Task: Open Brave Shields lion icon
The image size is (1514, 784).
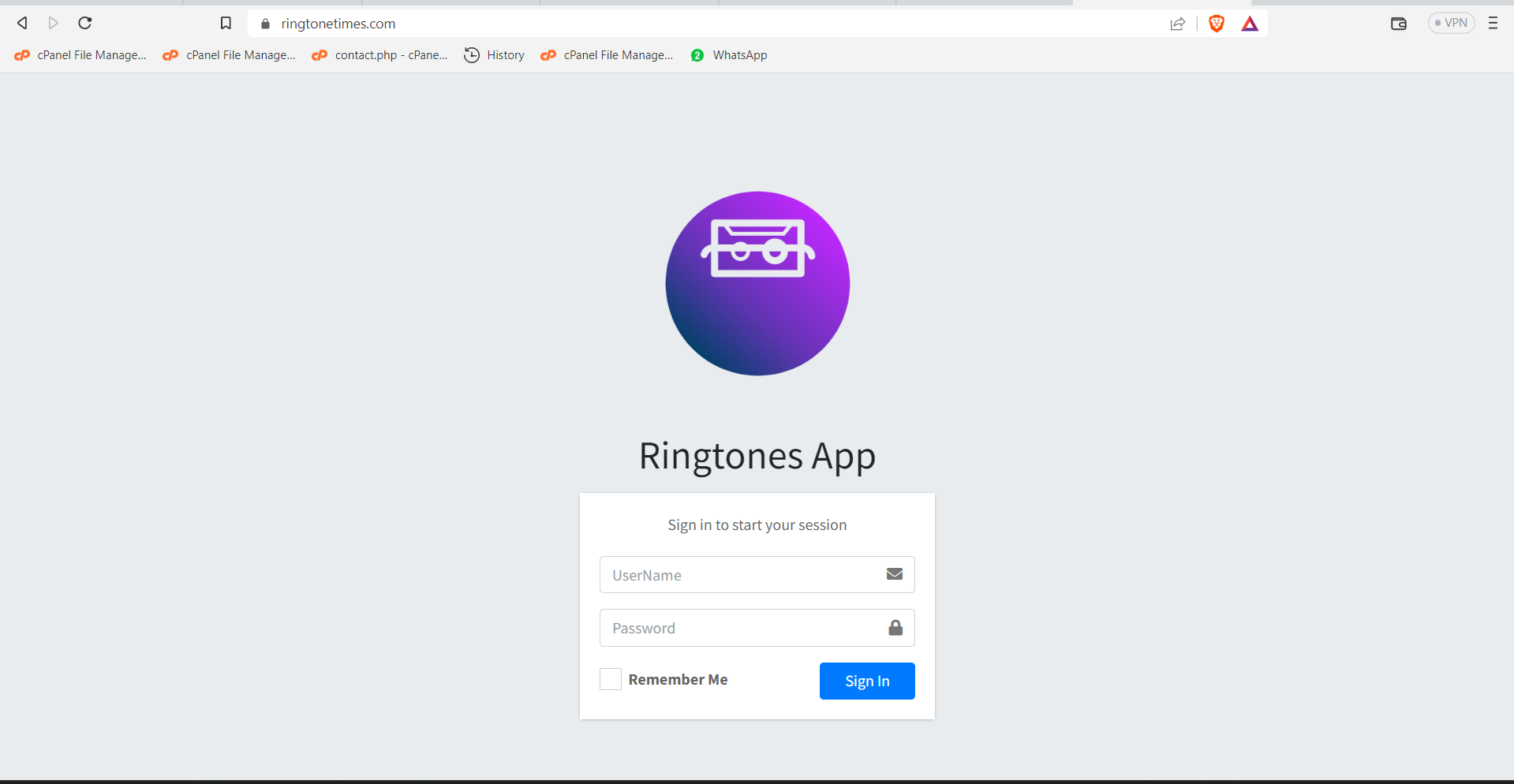Action: click(1216, 24)
